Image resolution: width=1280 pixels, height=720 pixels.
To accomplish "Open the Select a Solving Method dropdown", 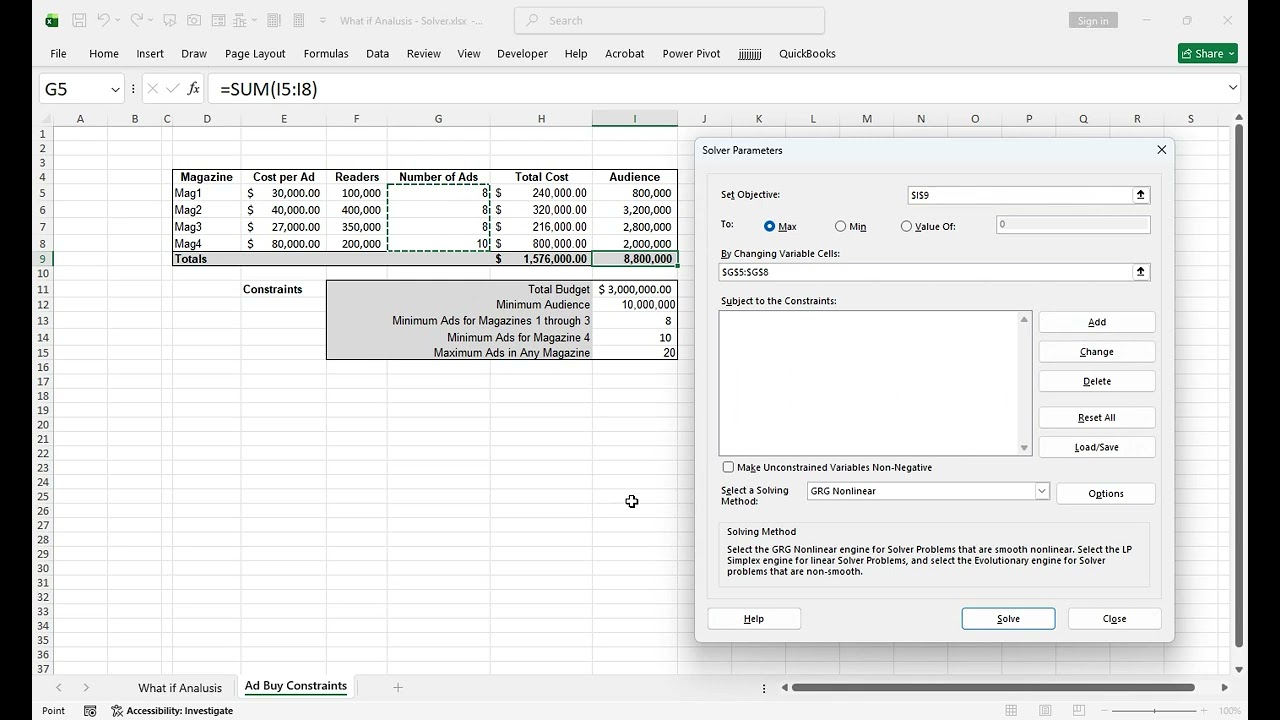I will point(1041,491).
